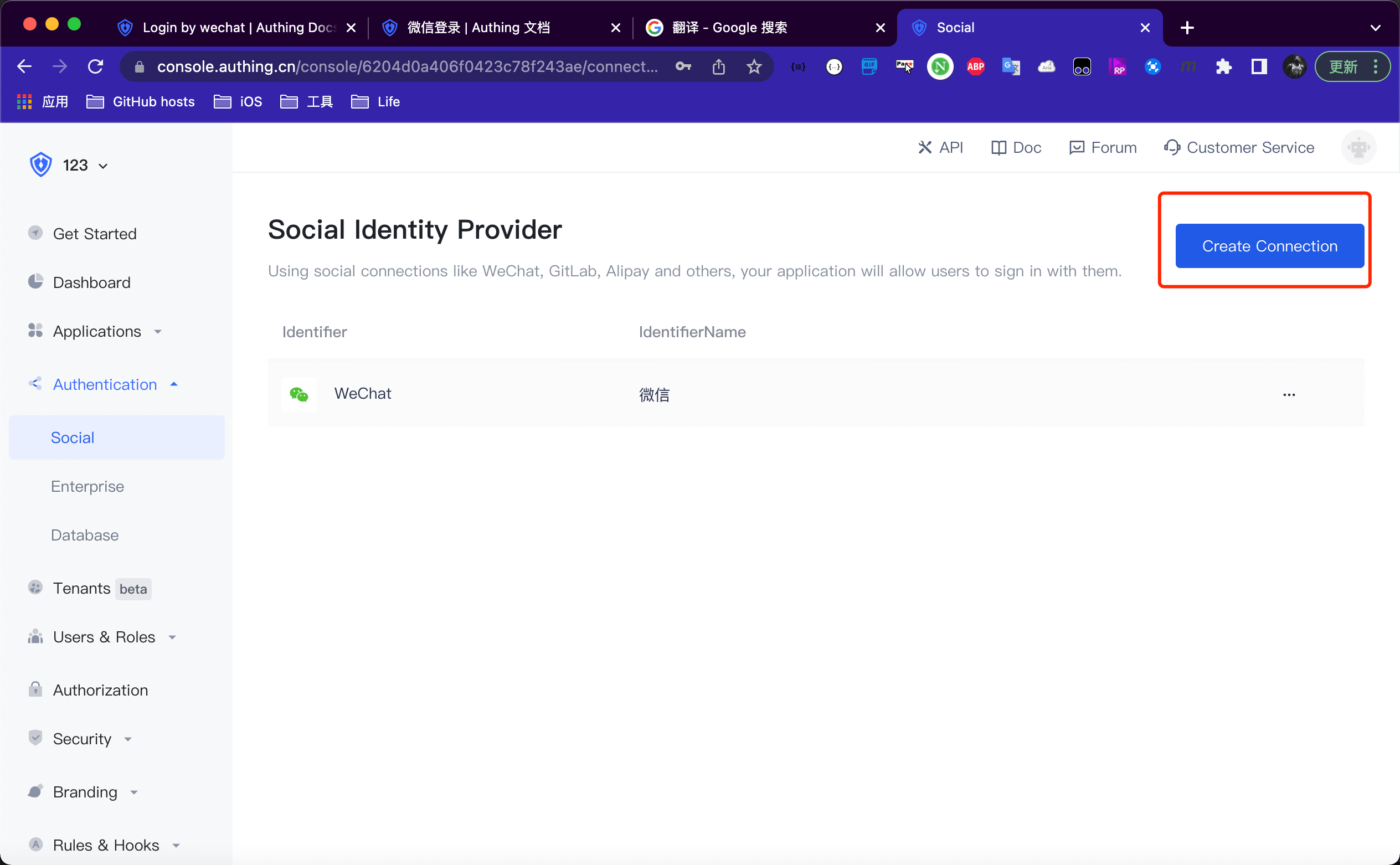
Task: Click the Authing shield logo in sidebar
Action: 40,165
